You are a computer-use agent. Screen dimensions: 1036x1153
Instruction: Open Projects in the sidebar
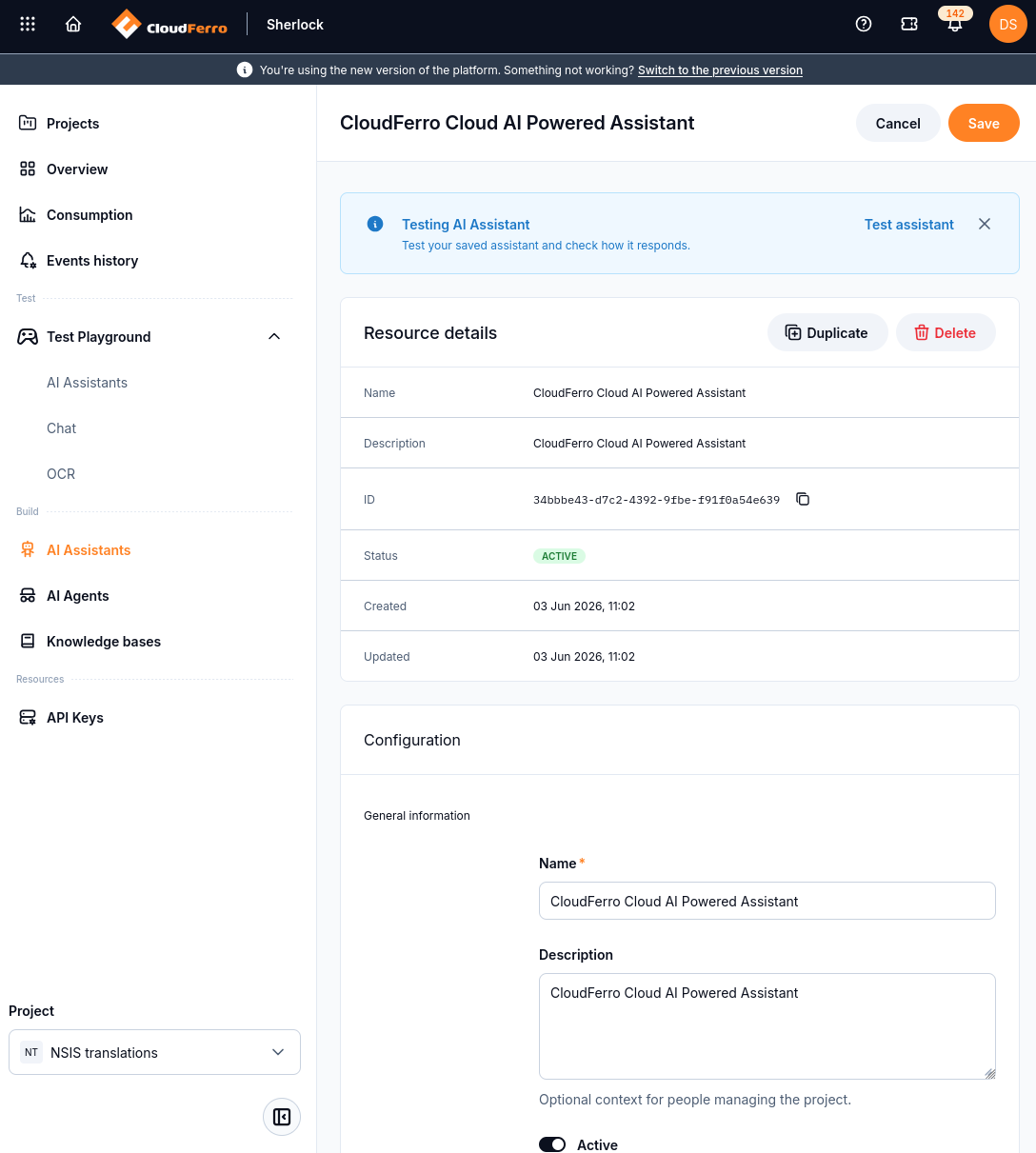point(72,123)
